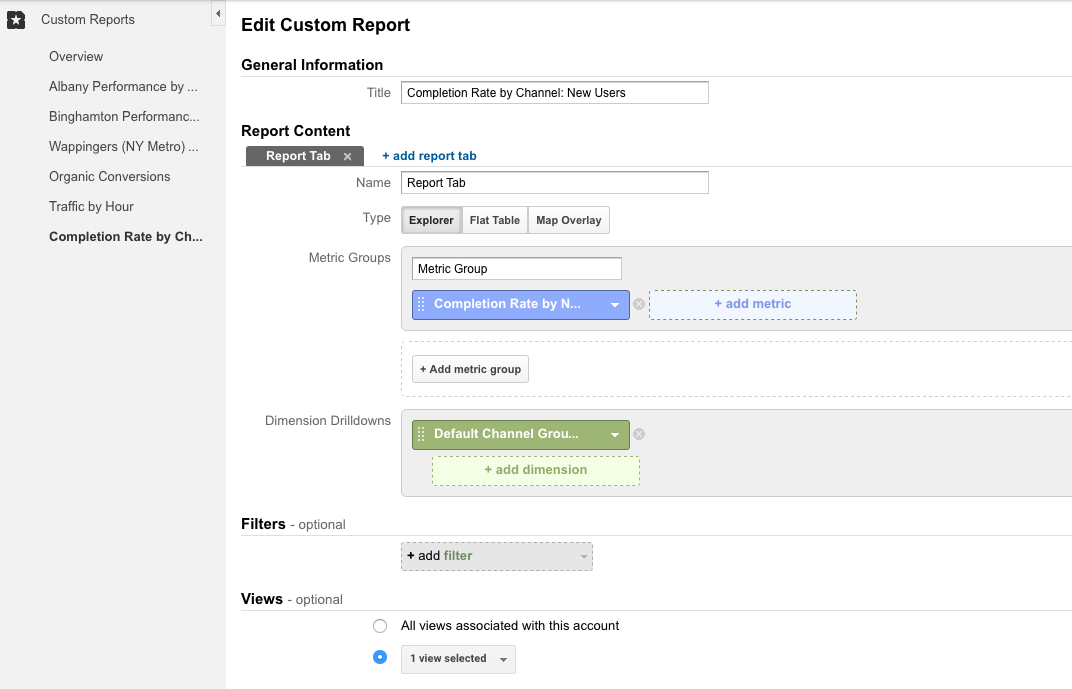Viewport: 1072px width, 689px height.
Task: Choose the Explorer report type
Action: [x=431, y=220]
